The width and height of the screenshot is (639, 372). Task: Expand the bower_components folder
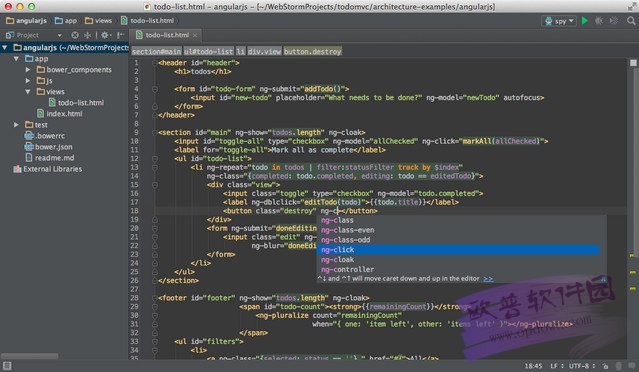28,70
